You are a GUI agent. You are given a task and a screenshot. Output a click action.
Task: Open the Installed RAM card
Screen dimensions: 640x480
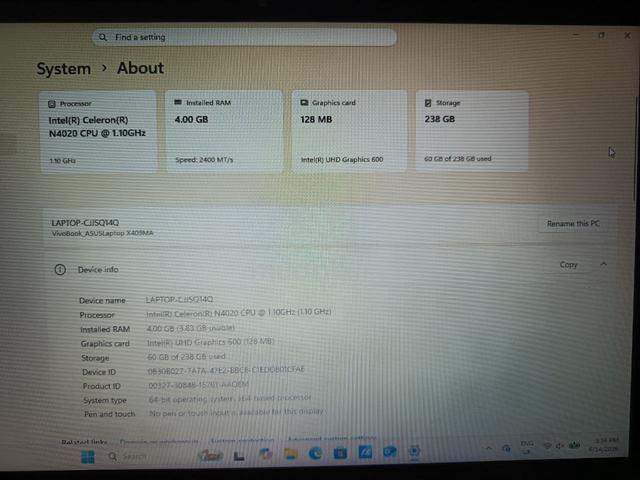[x=224, y=131]
